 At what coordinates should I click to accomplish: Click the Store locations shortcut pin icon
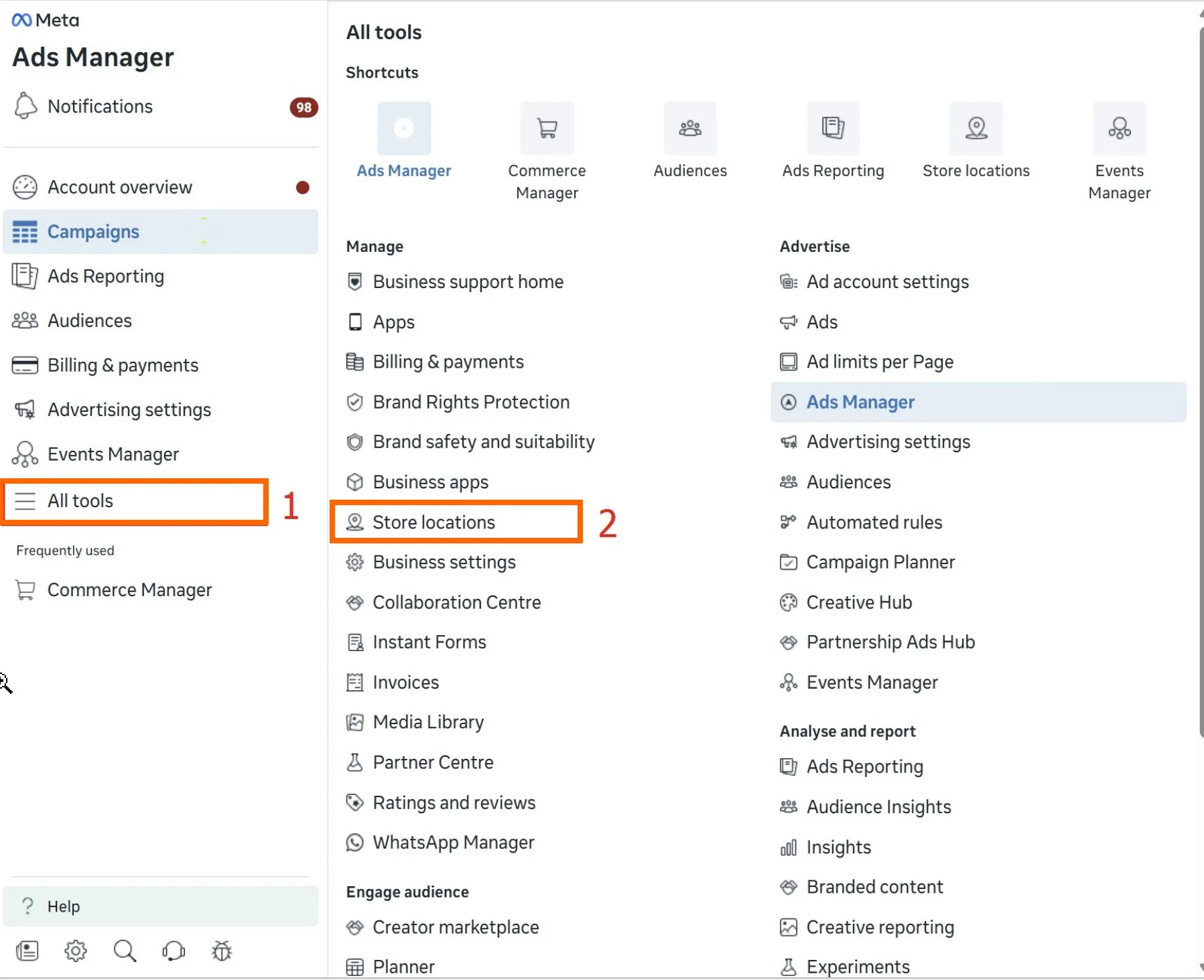pos(976,128)
